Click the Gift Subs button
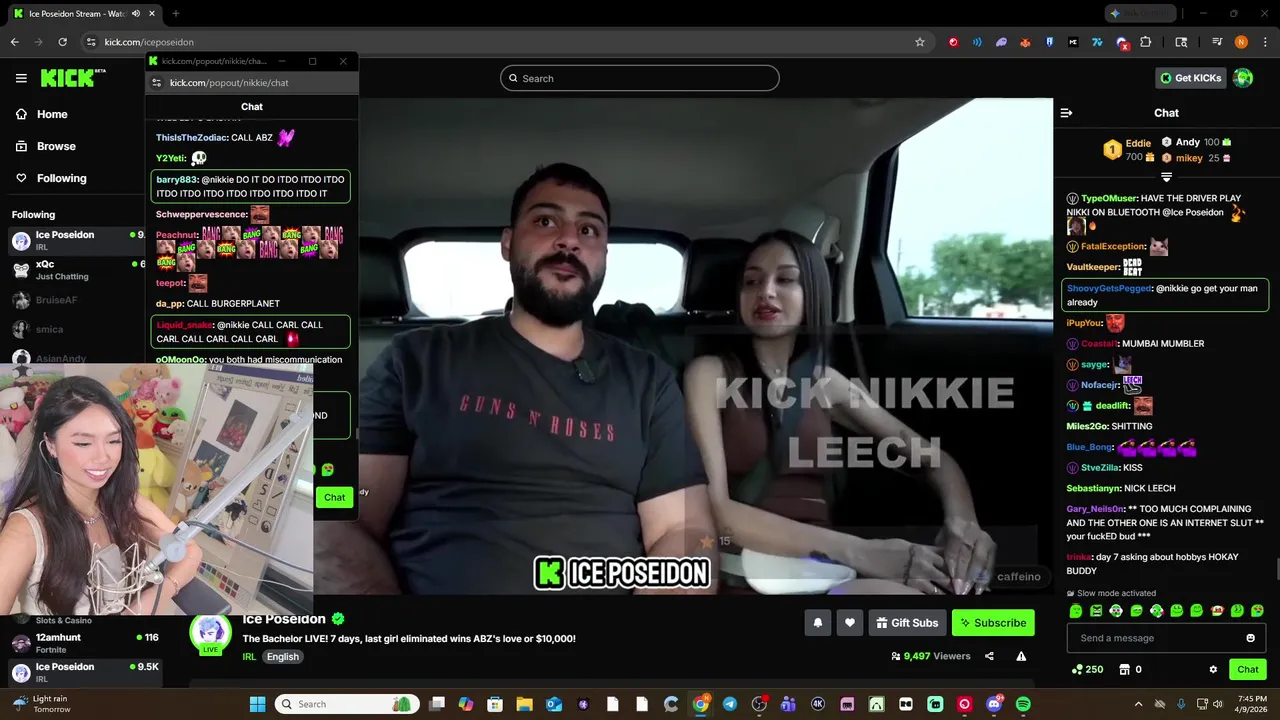 (x=906, y=623)
